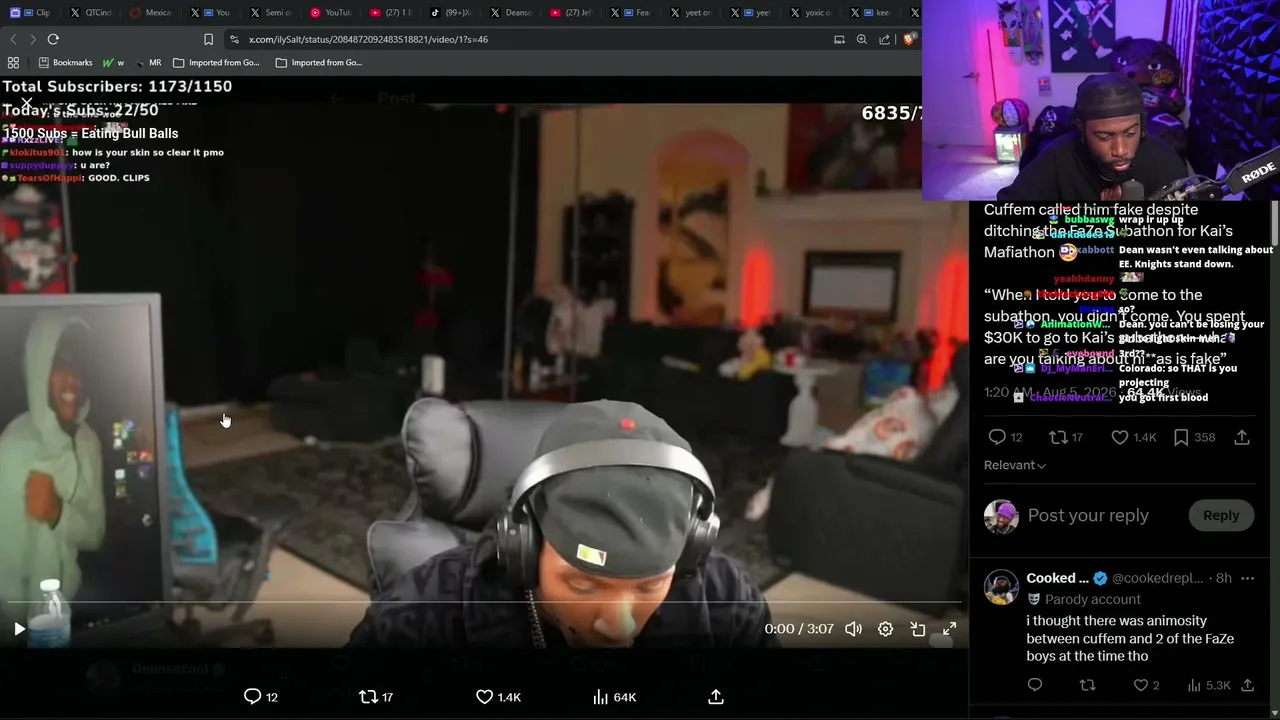This screenshot has width=1280, height=720.
Task: Open the Cooked account display name
Action: (1057, 578)
